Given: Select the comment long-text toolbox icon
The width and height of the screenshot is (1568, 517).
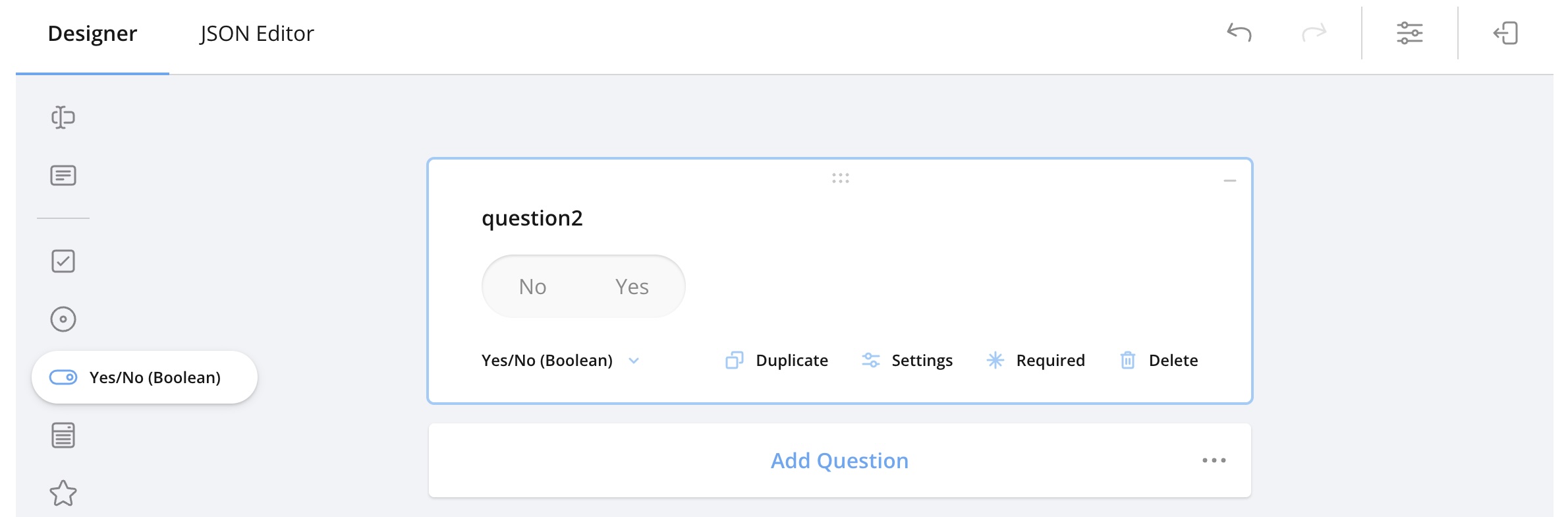Looking at the screenshot, I should coord(63,175).
